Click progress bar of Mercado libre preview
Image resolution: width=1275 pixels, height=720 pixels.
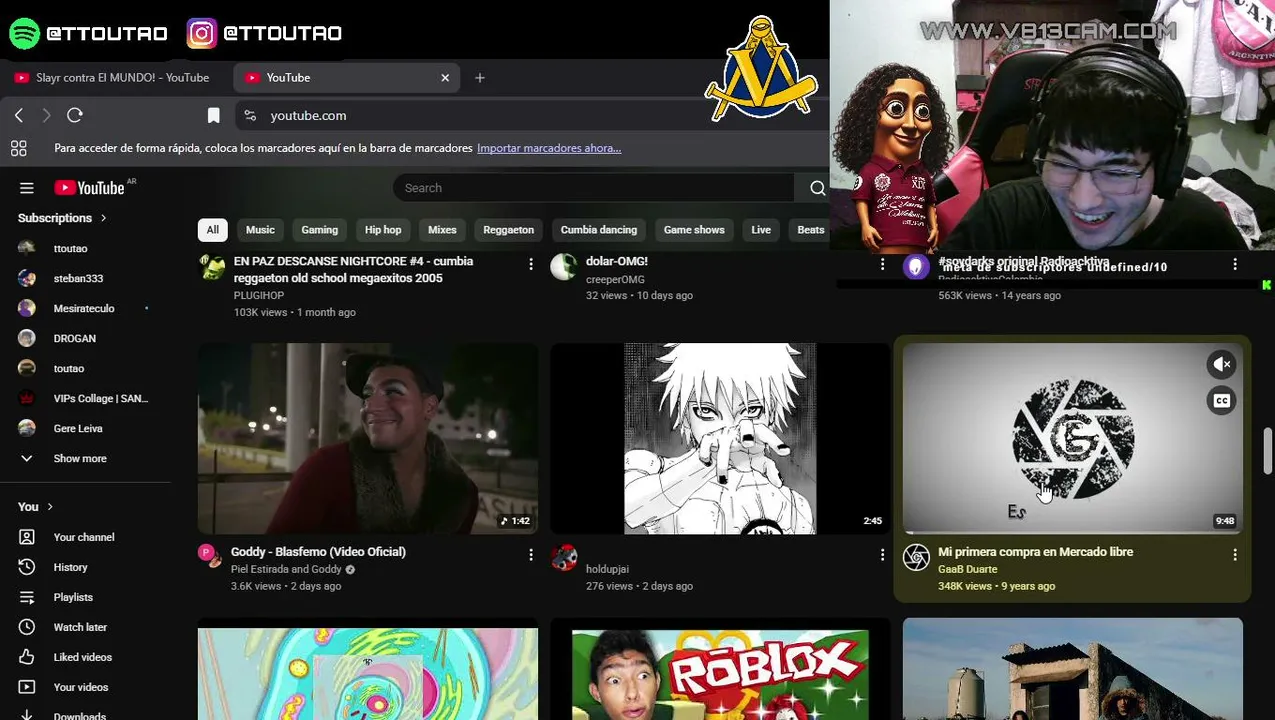[1072, 532]
